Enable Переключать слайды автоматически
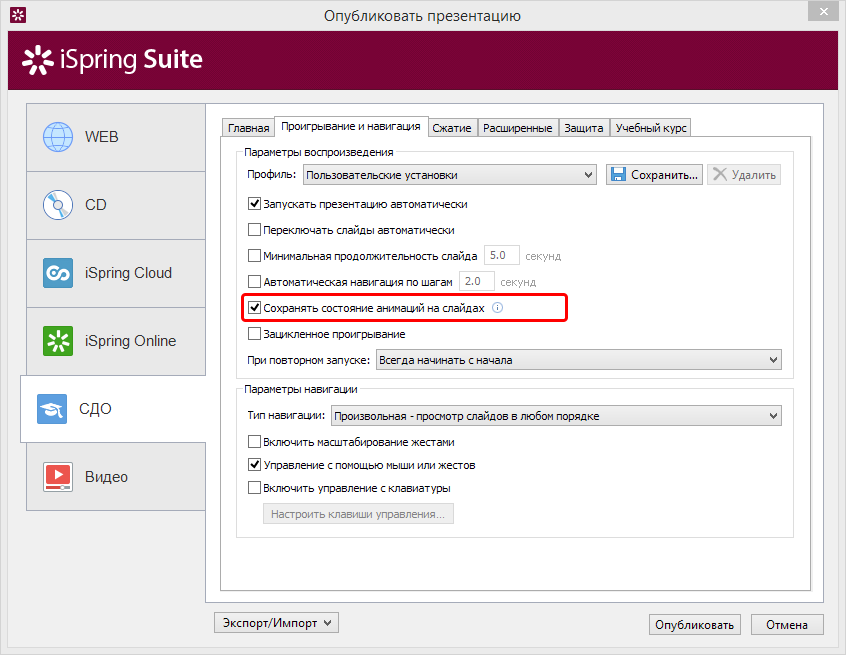The width and height of the screenshot is (846, 655). point(254,230)
